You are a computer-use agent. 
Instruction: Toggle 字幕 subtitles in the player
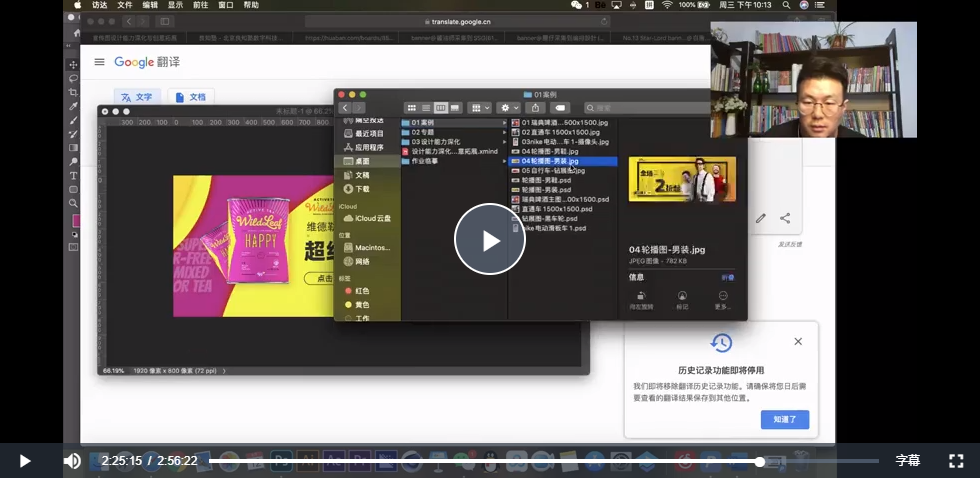908,461
